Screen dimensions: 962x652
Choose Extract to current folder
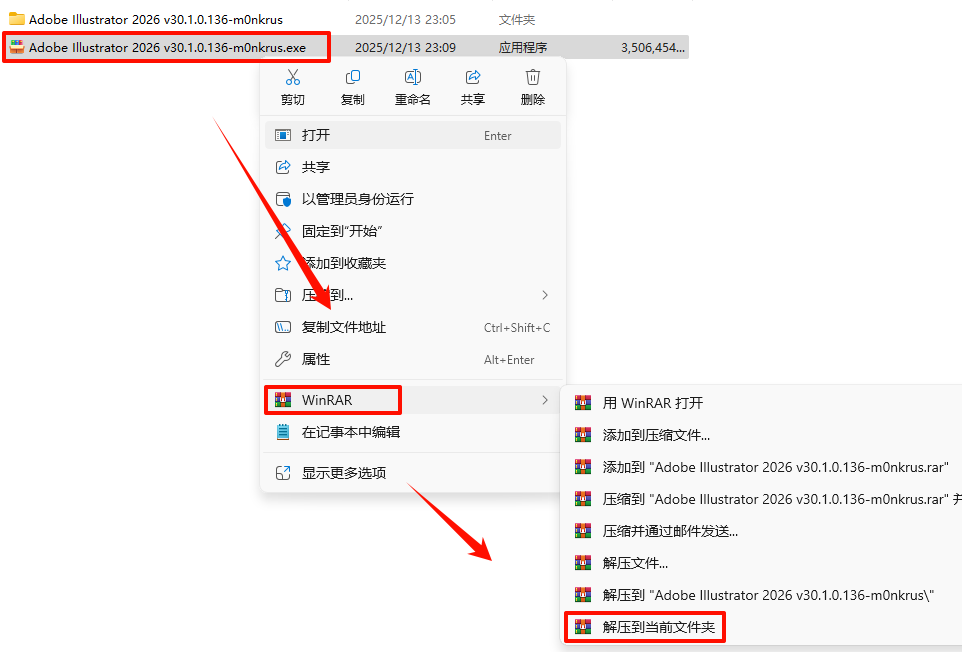tap(644, 627)
